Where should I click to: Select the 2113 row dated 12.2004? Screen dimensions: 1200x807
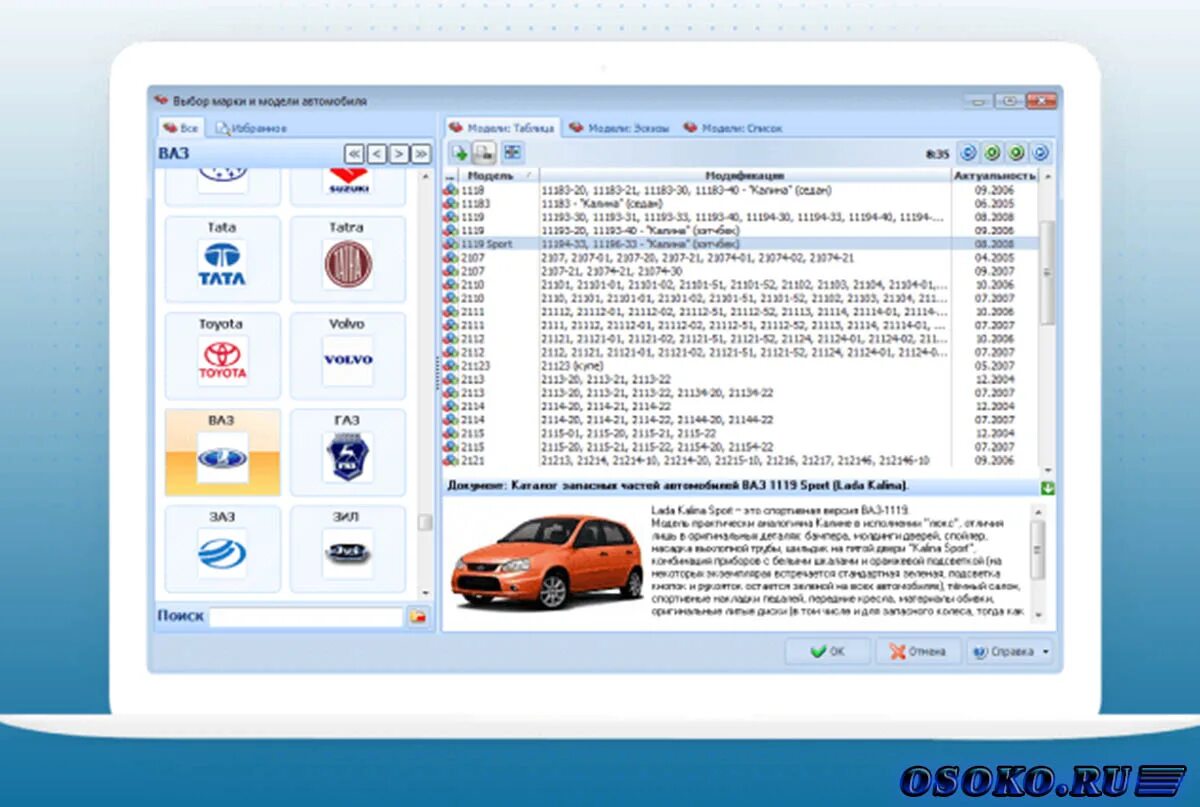tap(741, 379)
